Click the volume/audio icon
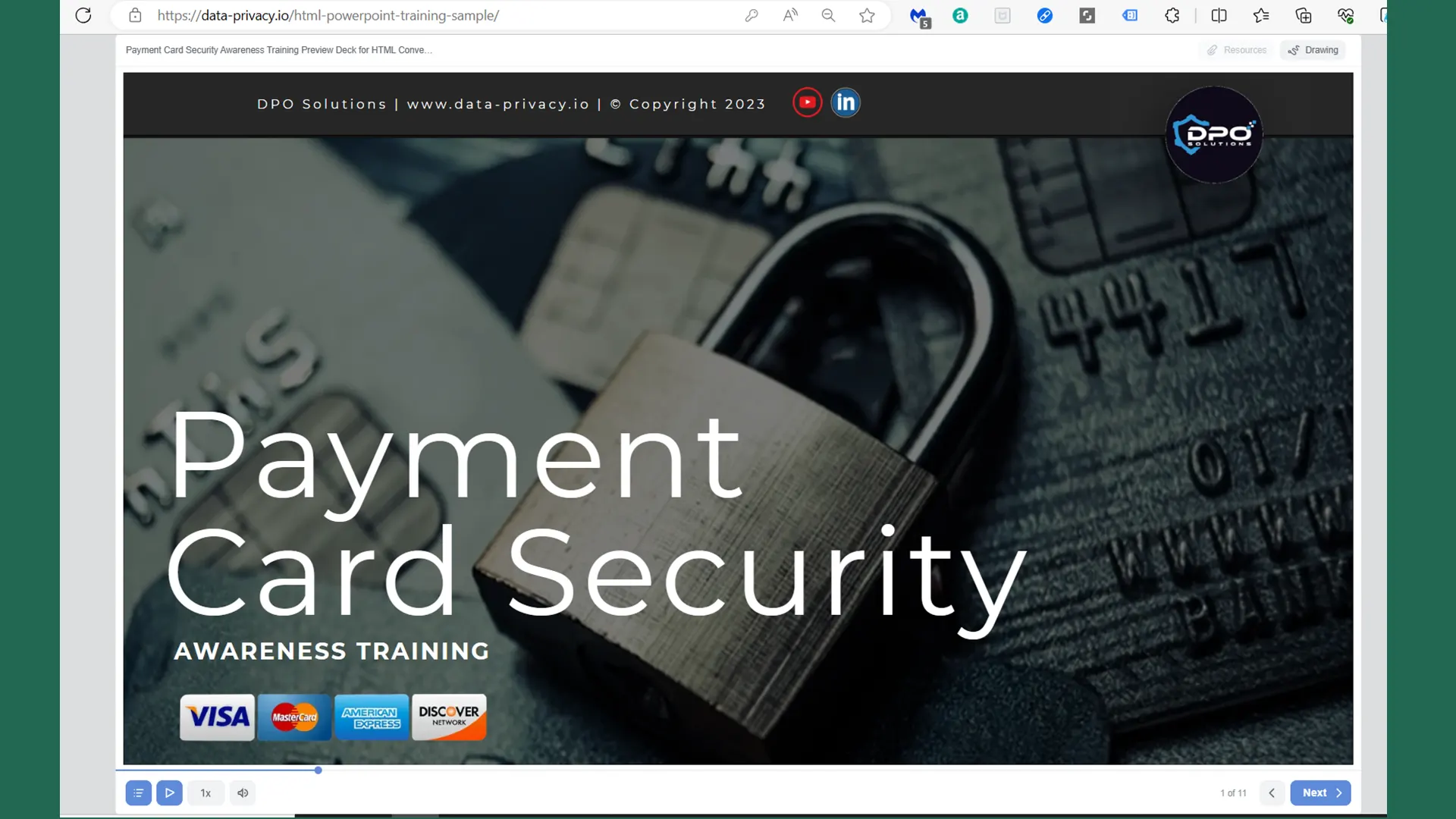This screenshot has width=1456, height=819. 243,792
